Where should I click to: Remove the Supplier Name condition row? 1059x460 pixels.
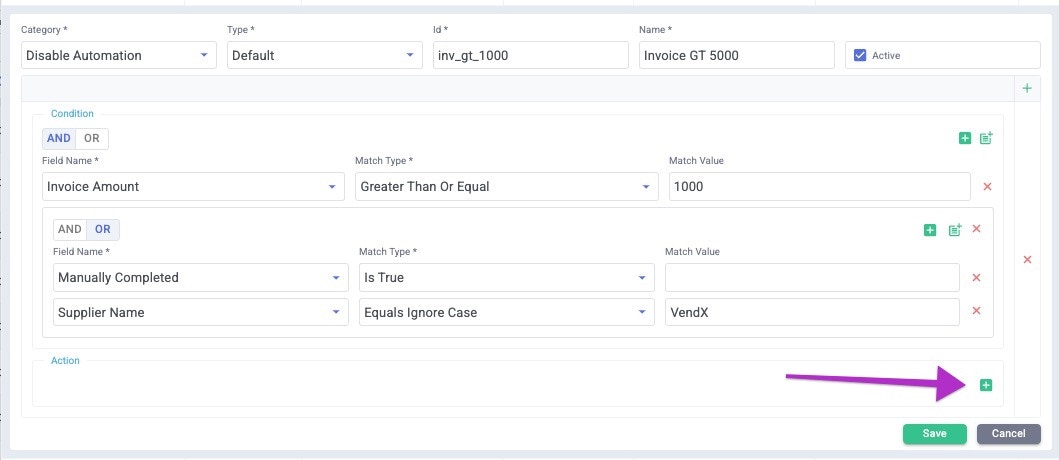tap(976, 311)
